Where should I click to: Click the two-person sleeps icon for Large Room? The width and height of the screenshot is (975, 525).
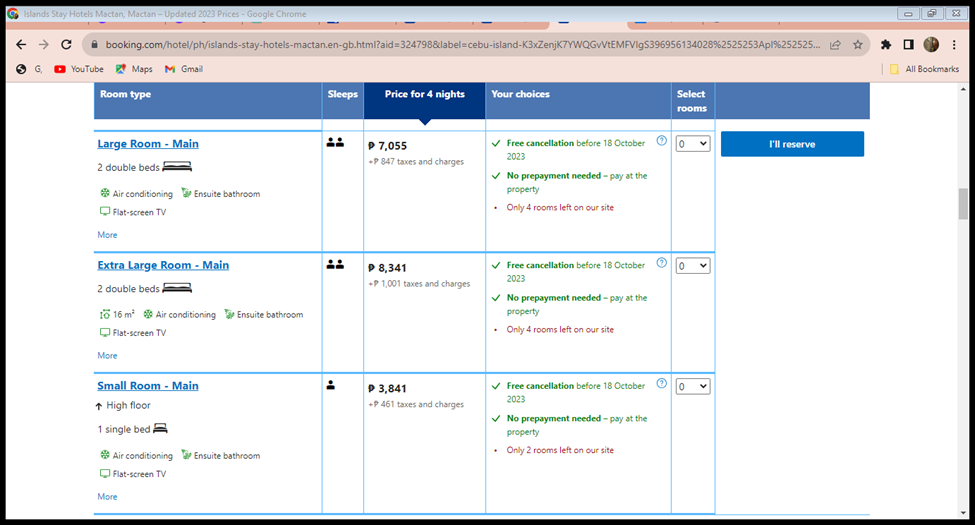(x=335, y=142)
